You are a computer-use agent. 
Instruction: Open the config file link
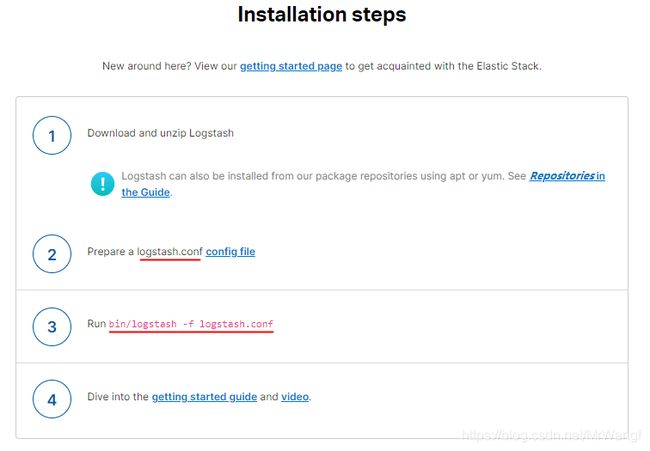point(230,252)
